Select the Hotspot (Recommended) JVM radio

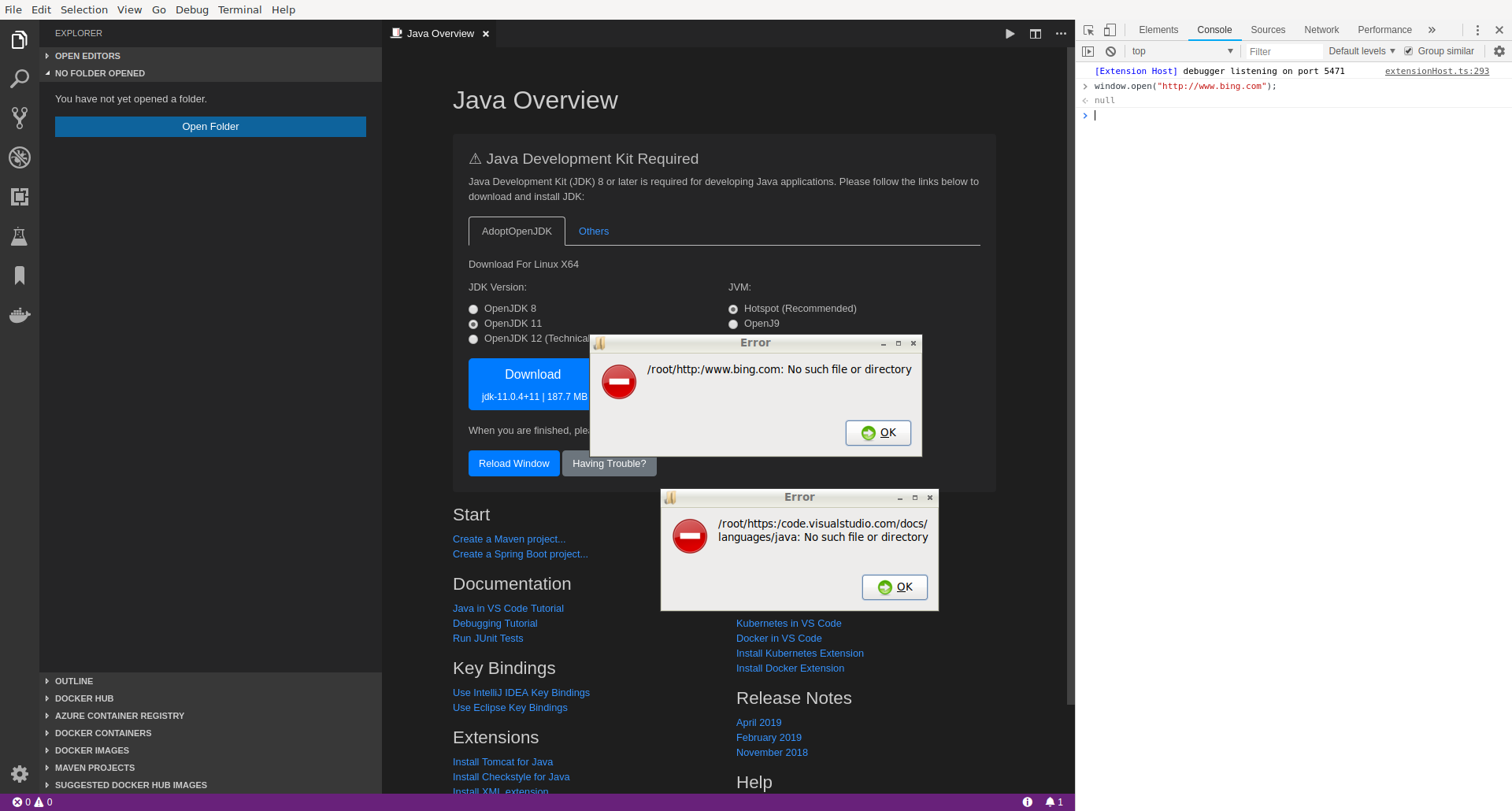733,309
